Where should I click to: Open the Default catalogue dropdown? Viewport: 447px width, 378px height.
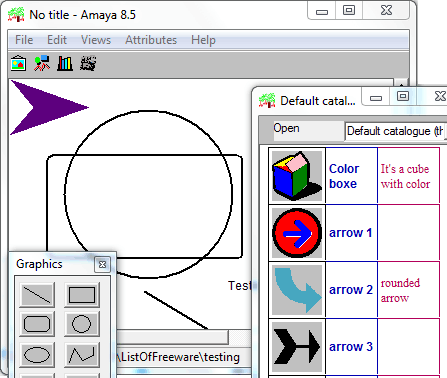coord(396,131)
